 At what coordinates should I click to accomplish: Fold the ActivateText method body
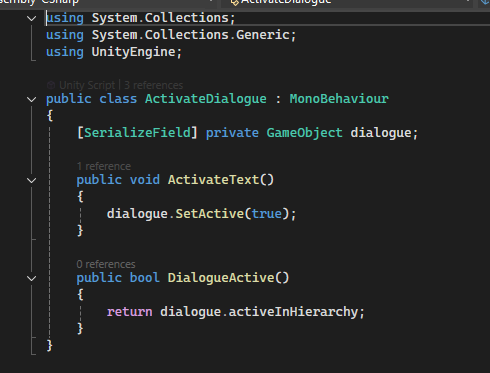coord(32,180)
